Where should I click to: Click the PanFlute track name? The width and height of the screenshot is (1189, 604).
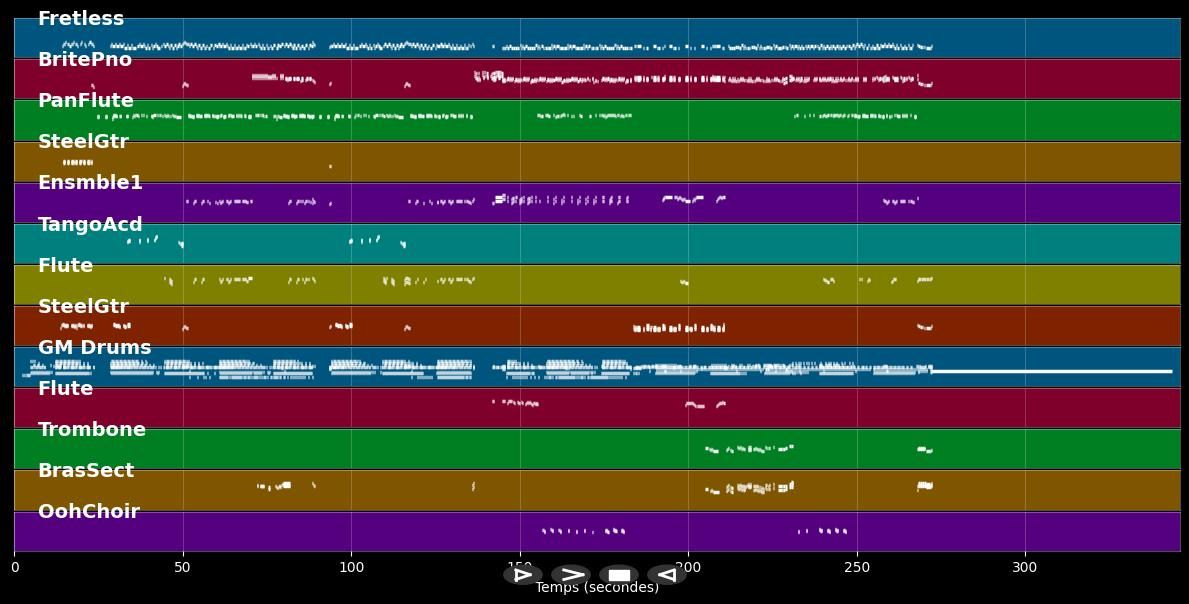tap(86, 101)
